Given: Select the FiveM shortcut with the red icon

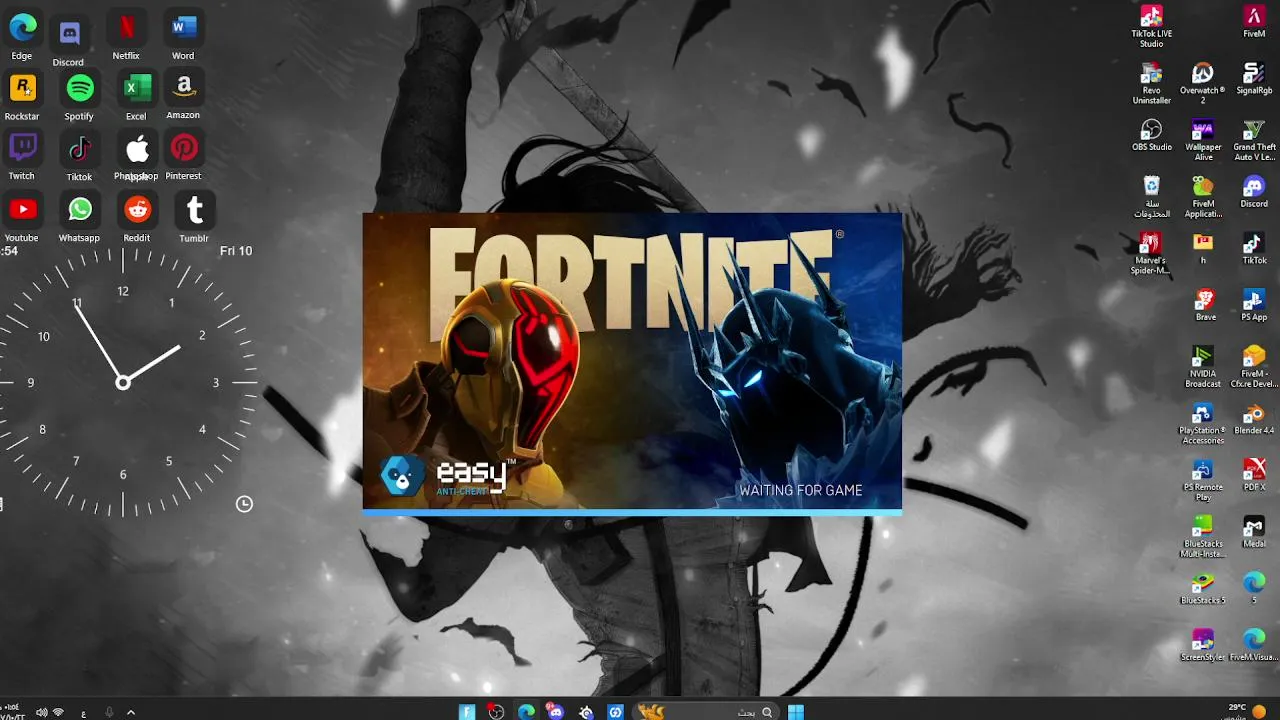Looking at the screenshot, I should click(1254, 22).
